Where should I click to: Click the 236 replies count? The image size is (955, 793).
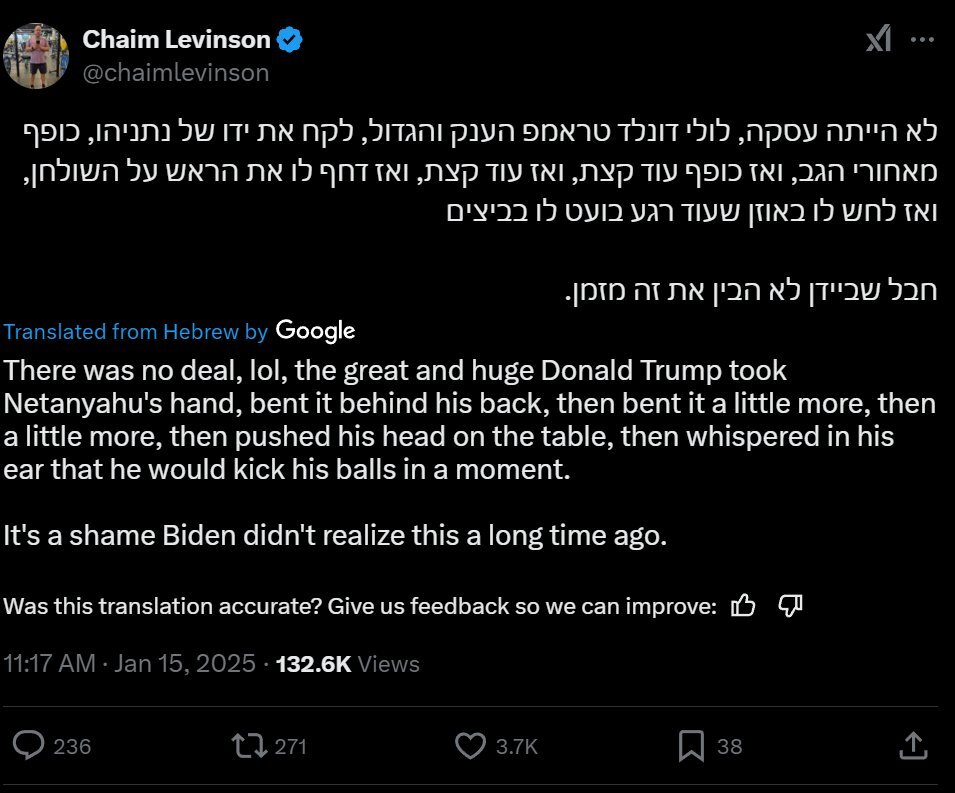pyautogui.click(x=72, y=746)
